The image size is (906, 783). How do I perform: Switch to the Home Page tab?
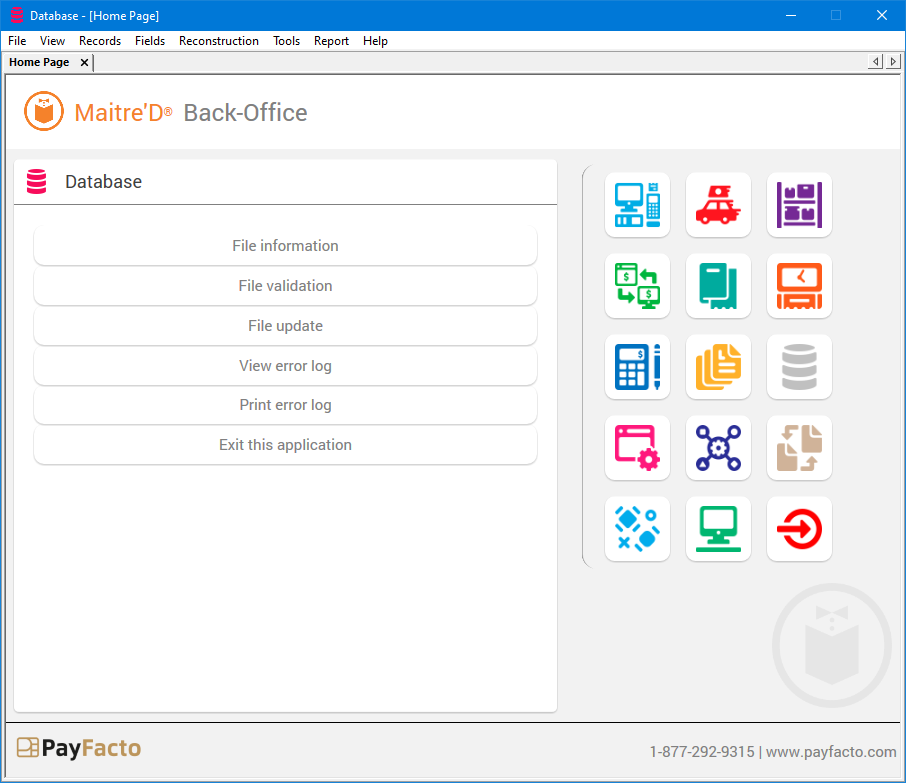point(40,62)
